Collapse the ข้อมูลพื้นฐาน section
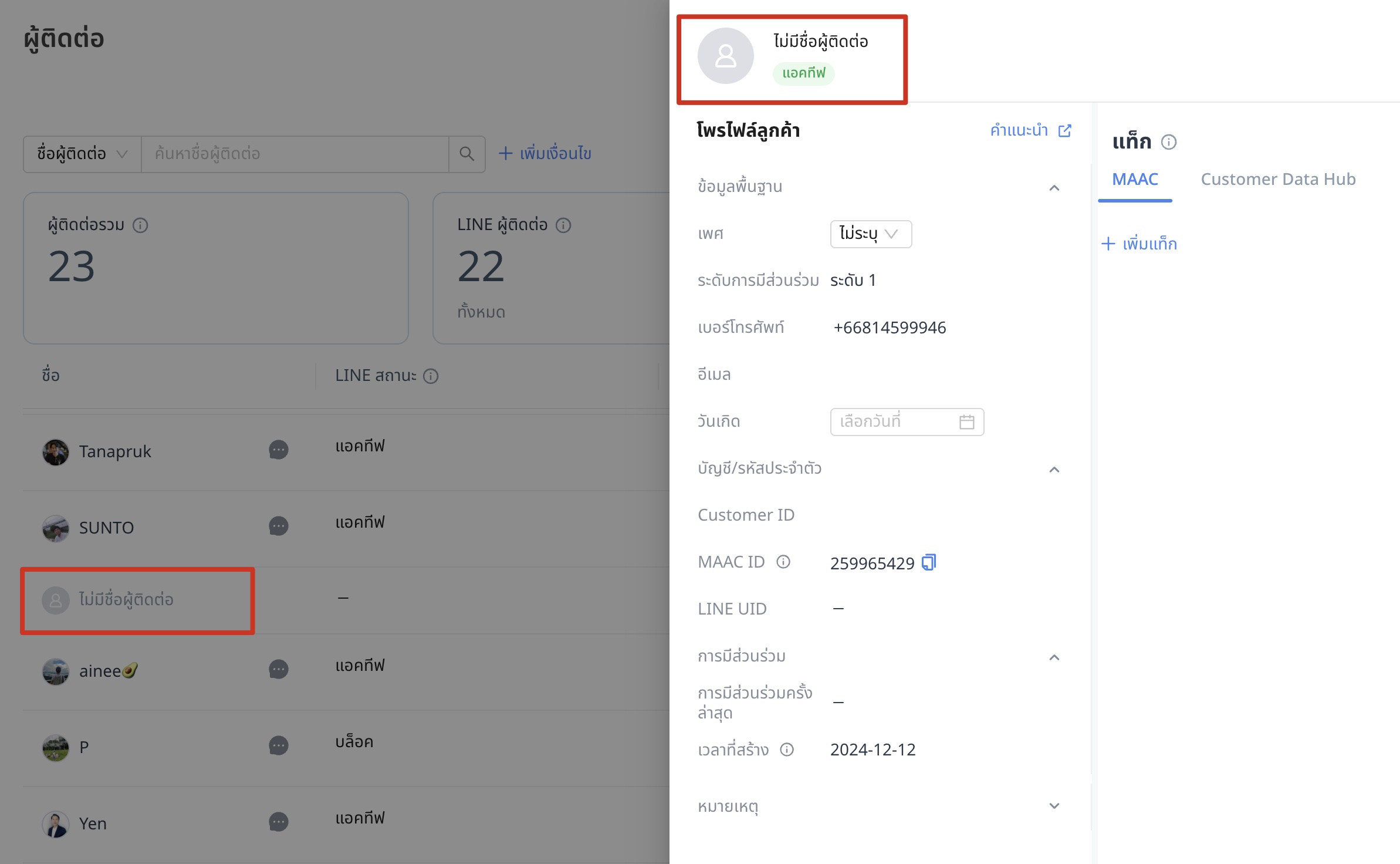1400x864 pixels. (1054, 188)
